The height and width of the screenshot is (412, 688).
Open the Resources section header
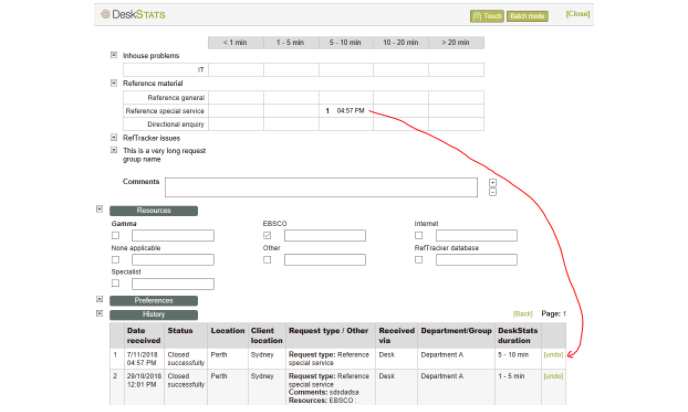point(154,211)
